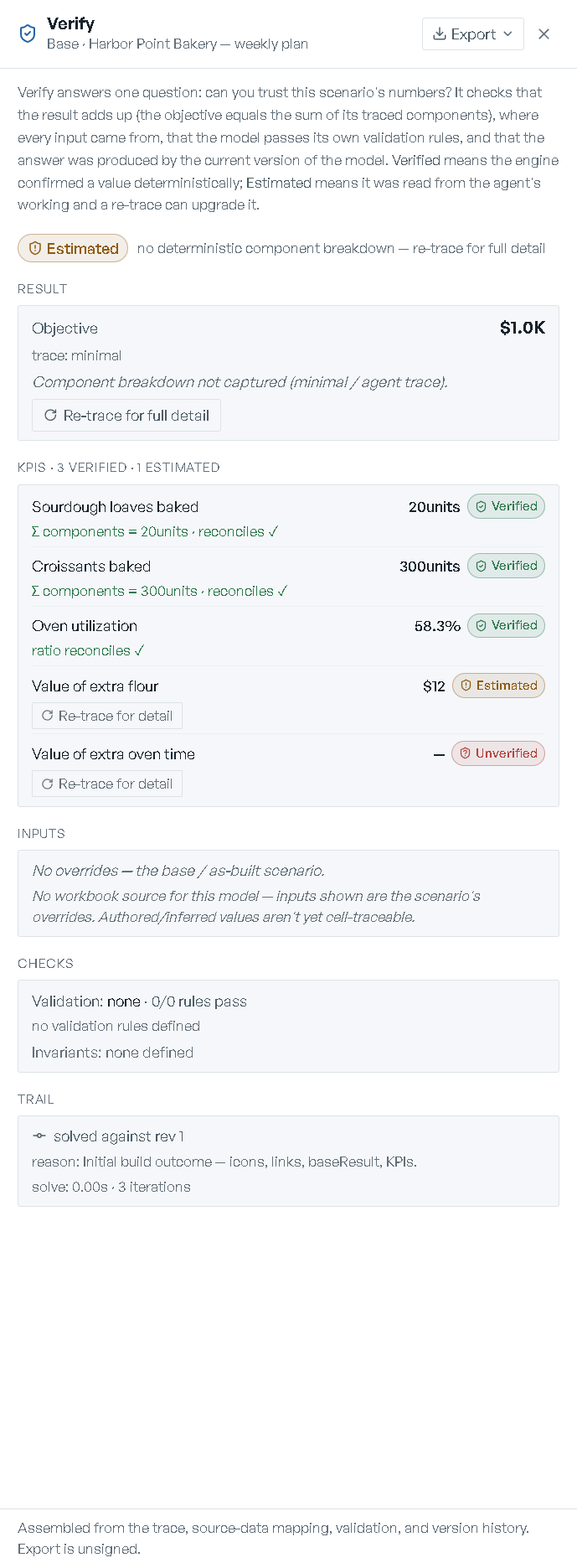Image resolution: width=577 pixels, height=1568 pixels.
Task: Click the Estimated status badge near the top
Action: pyautogui.click(x=73, y=248)
